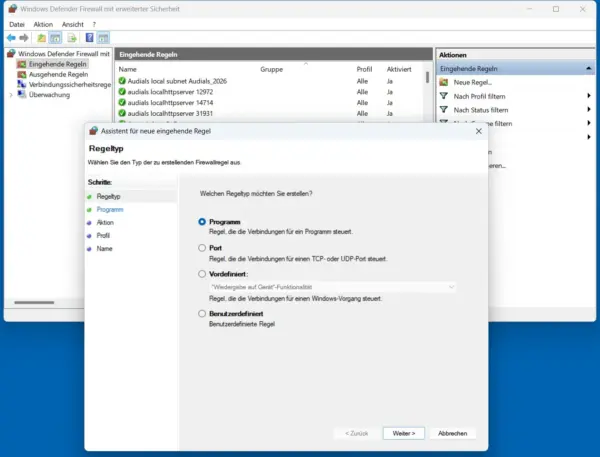Open the Datei menu
Screen dimensions: 600x457
tap(17, 24)
